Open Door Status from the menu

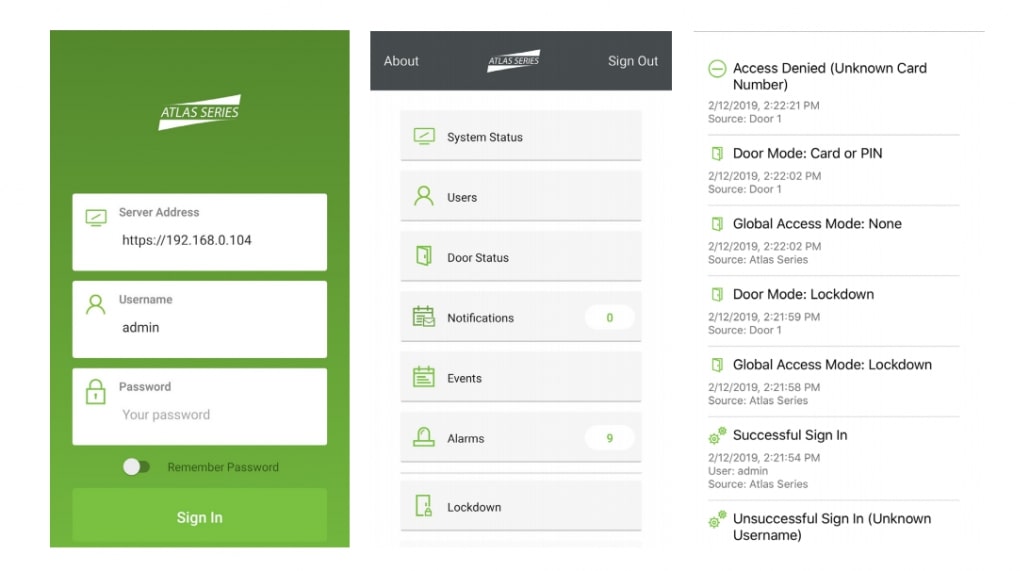[x=520, y=257]
